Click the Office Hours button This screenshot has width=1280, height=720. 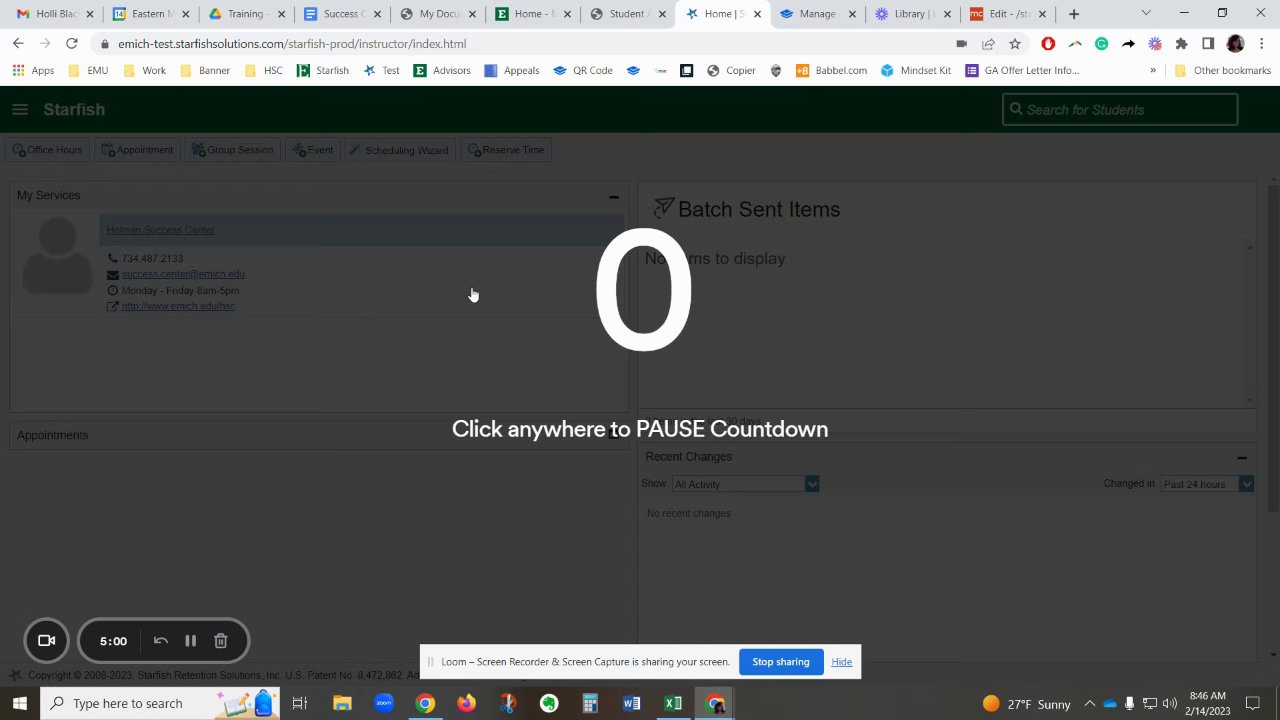click(47, 150)
